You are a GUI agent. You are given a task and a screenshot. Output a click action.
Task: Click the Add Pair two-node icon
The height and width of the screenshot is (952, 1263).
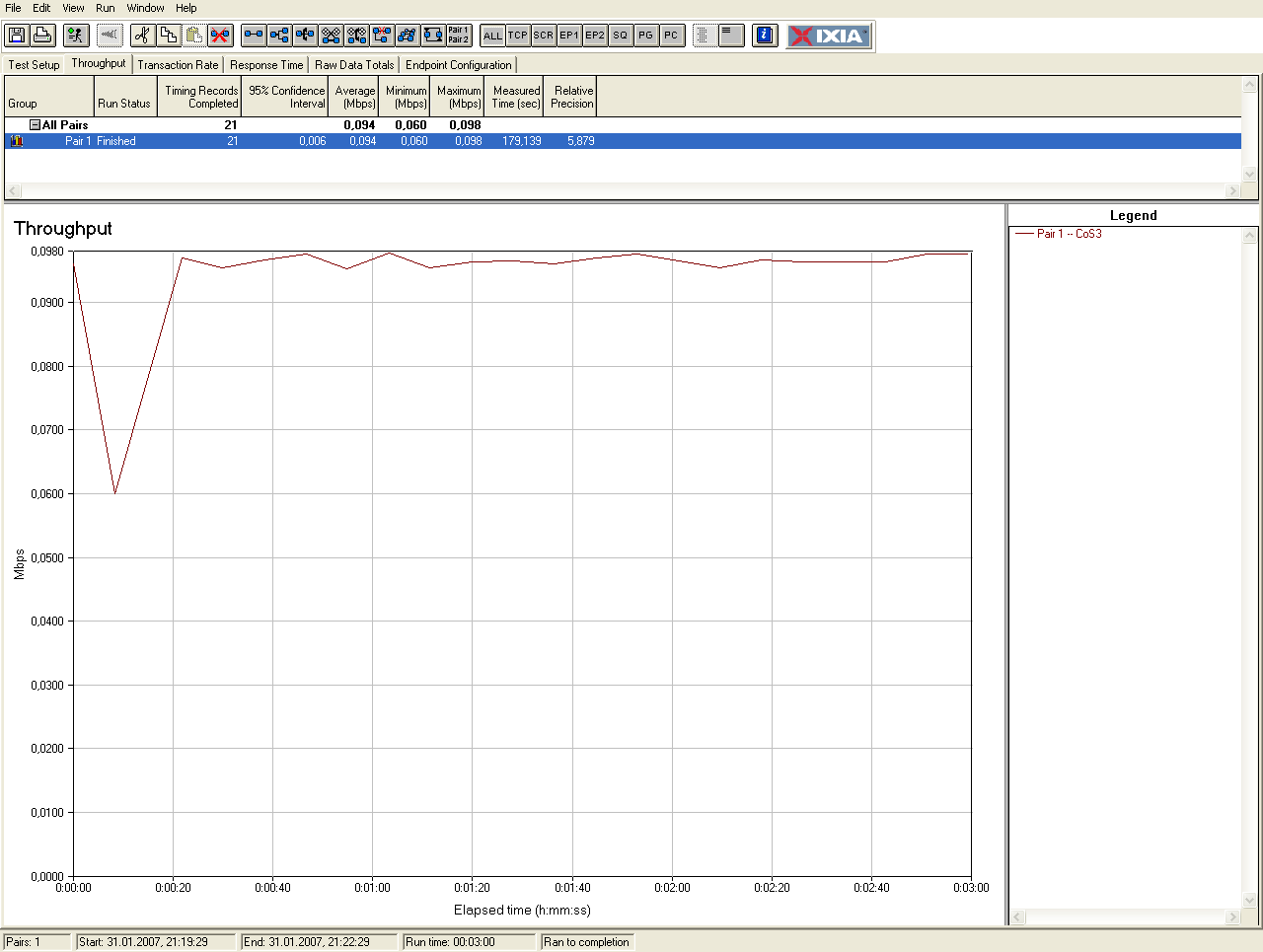[254, 36]
